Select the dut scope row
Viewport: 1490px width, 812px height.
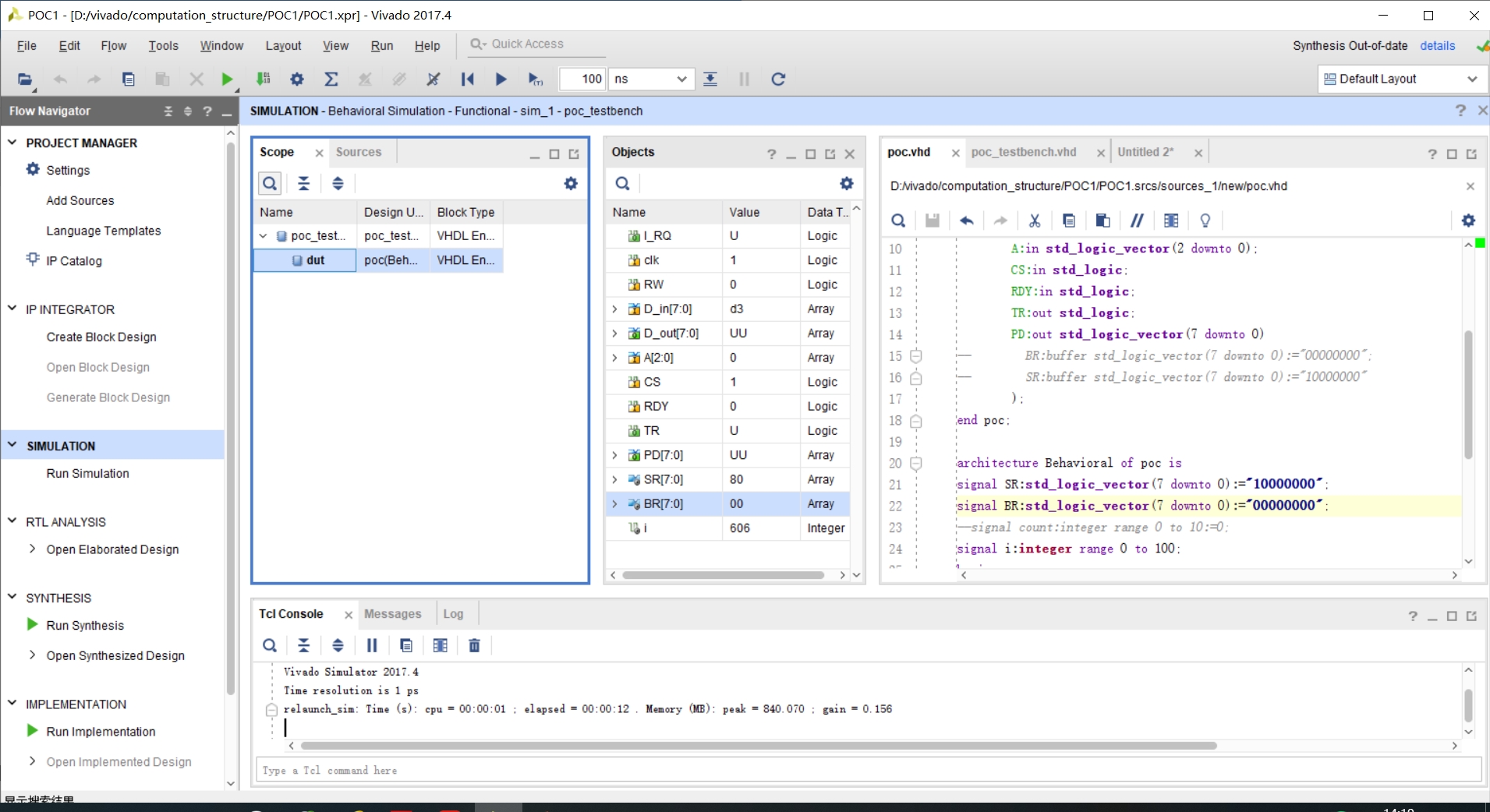(x=378, y=260)
